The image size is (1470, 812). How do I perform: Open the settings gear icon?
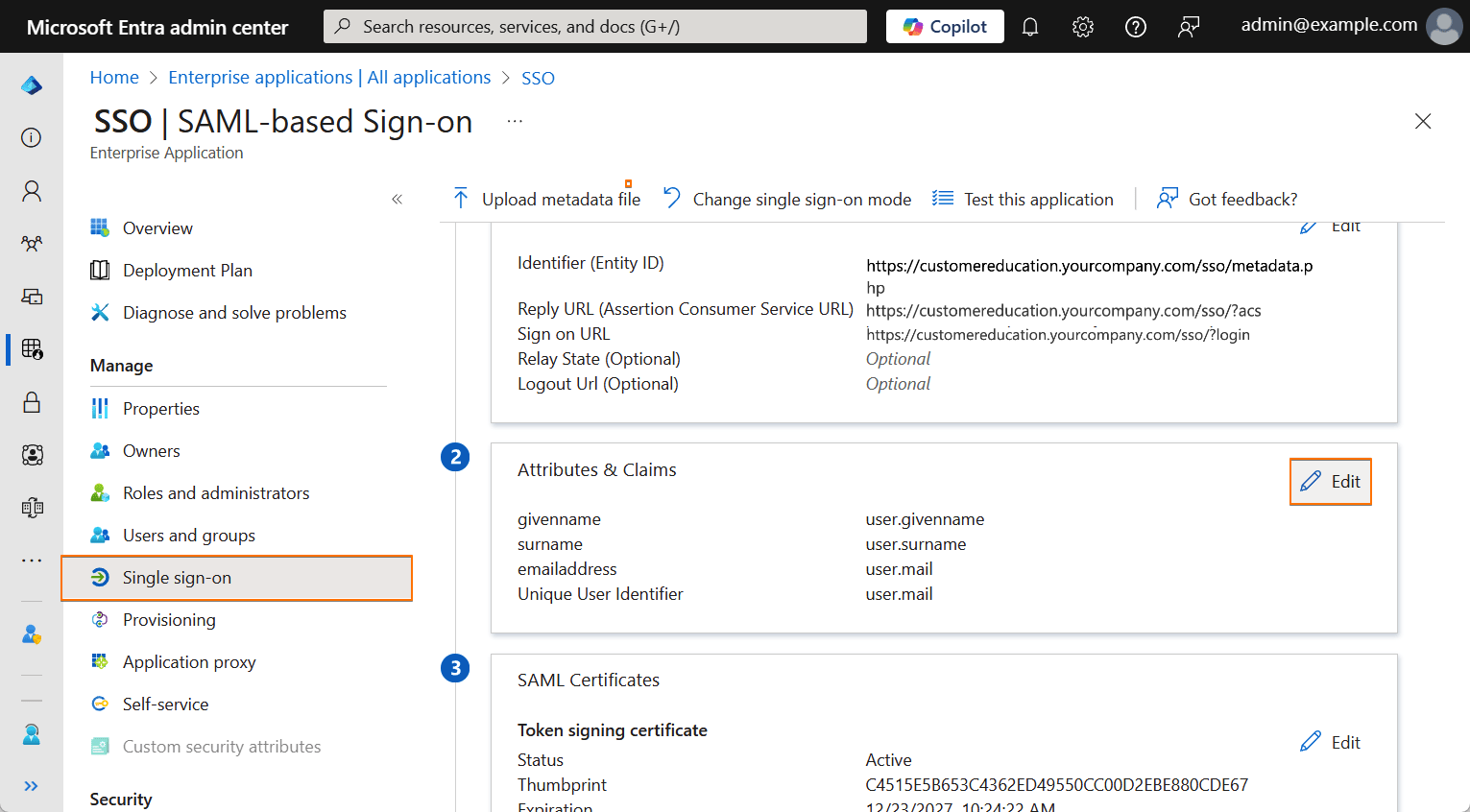point(1083,26)
